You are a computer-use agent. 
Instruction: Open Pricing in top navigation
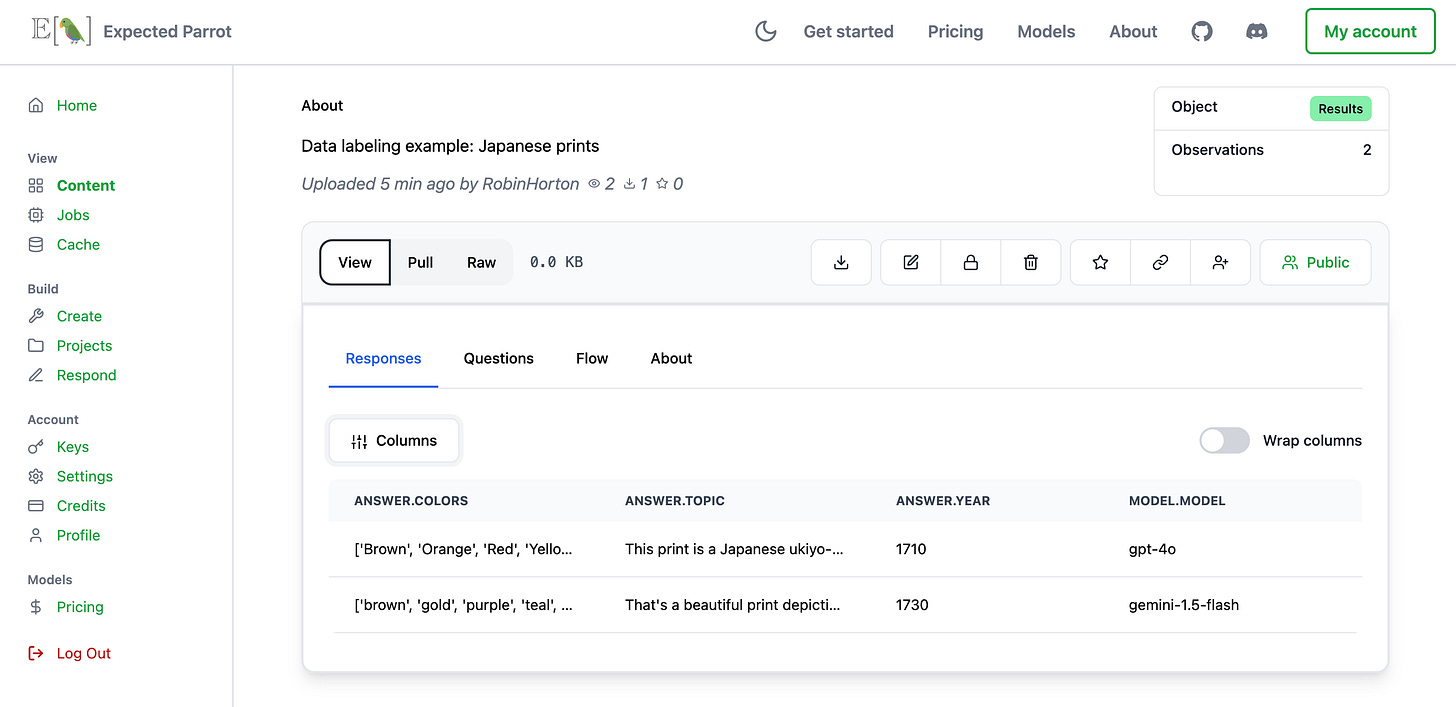click(x=955, y=31)
